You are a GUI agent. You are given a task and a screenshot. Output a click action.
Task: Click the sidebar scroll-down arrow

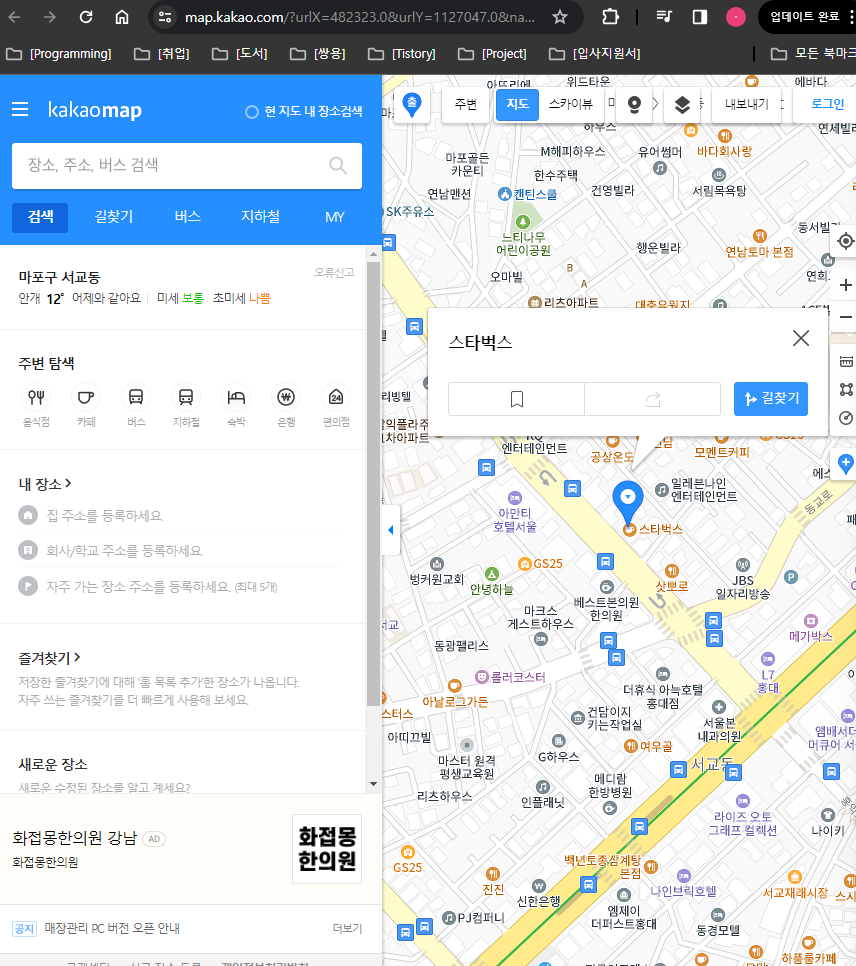(x=373, y=784)
